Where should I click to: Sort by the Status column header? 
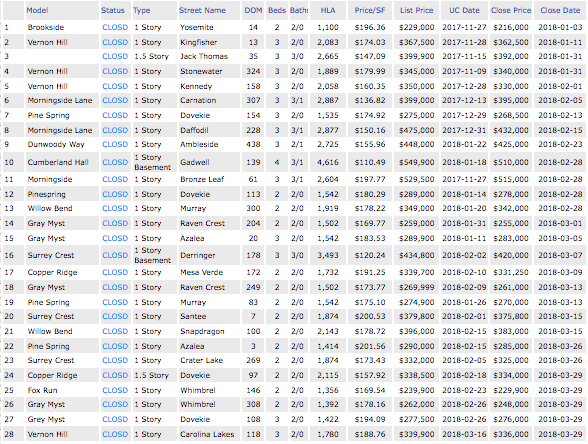[112, 10]
